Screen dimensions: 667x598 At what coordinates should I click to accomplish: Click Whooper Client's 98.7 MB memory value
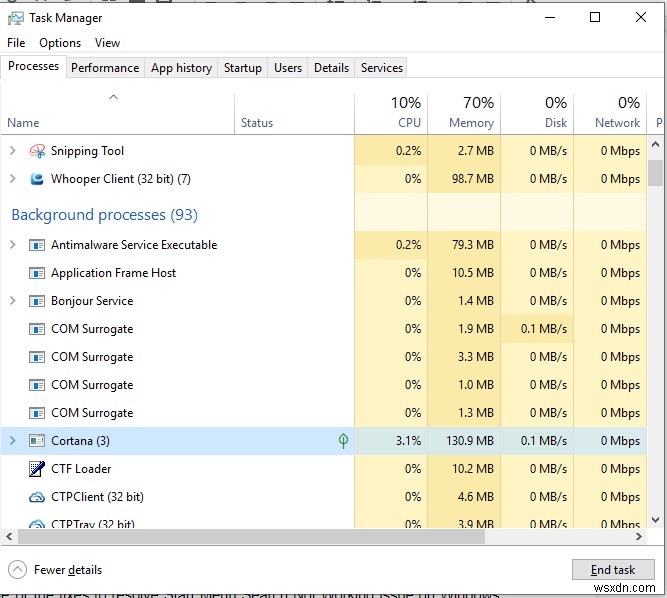click(473, 179)
